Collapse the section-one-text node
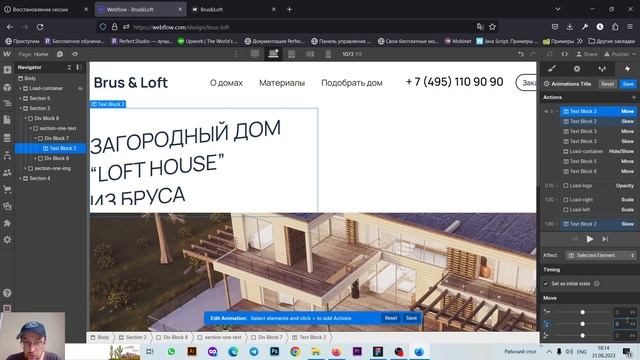 (30, 128)
